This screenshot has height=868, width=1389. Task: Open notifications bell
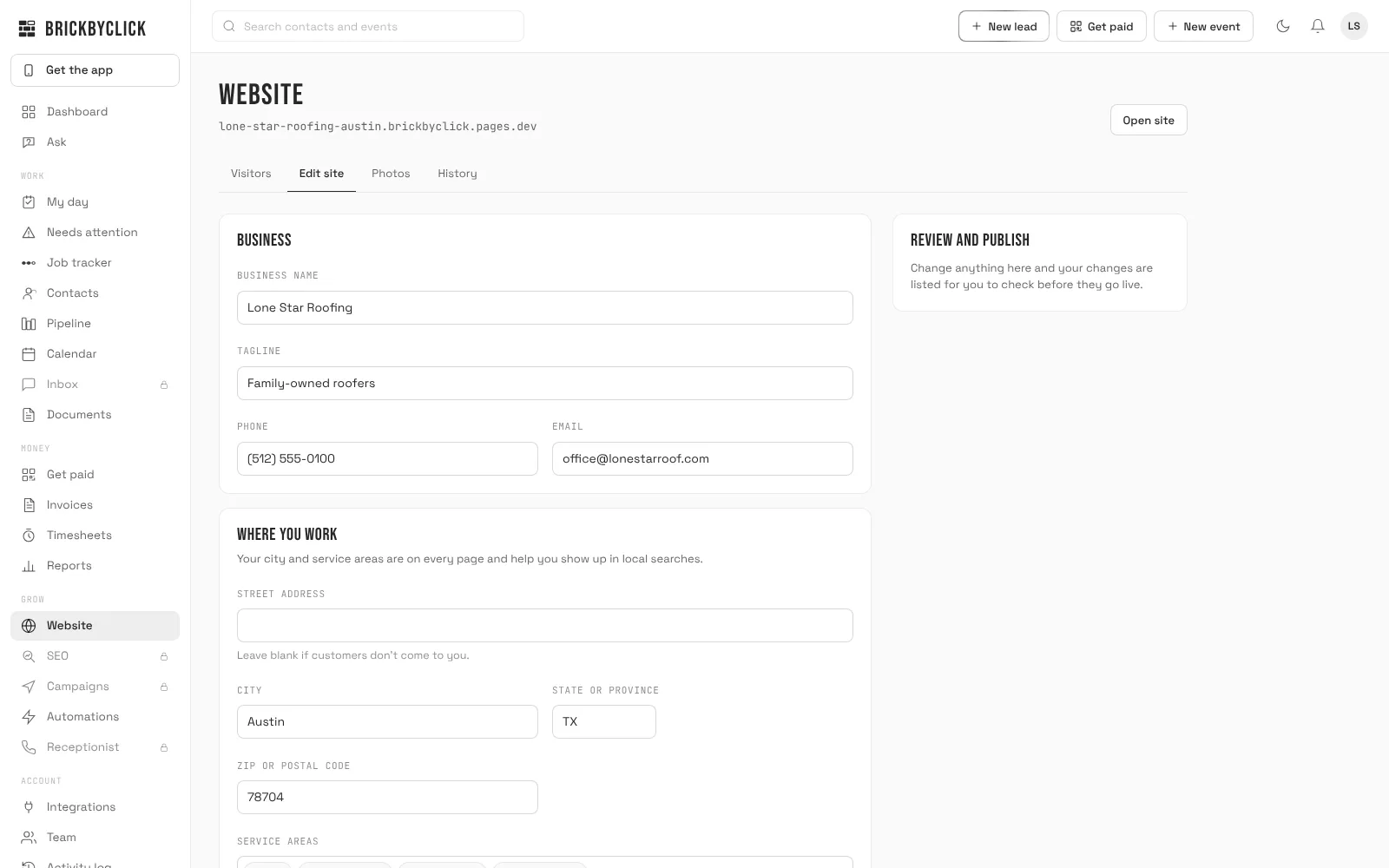[x=1318, y=26]
